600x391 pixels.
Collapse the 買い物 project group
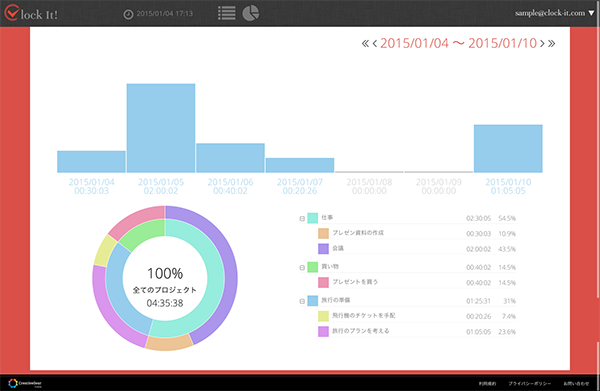point(302,267)
